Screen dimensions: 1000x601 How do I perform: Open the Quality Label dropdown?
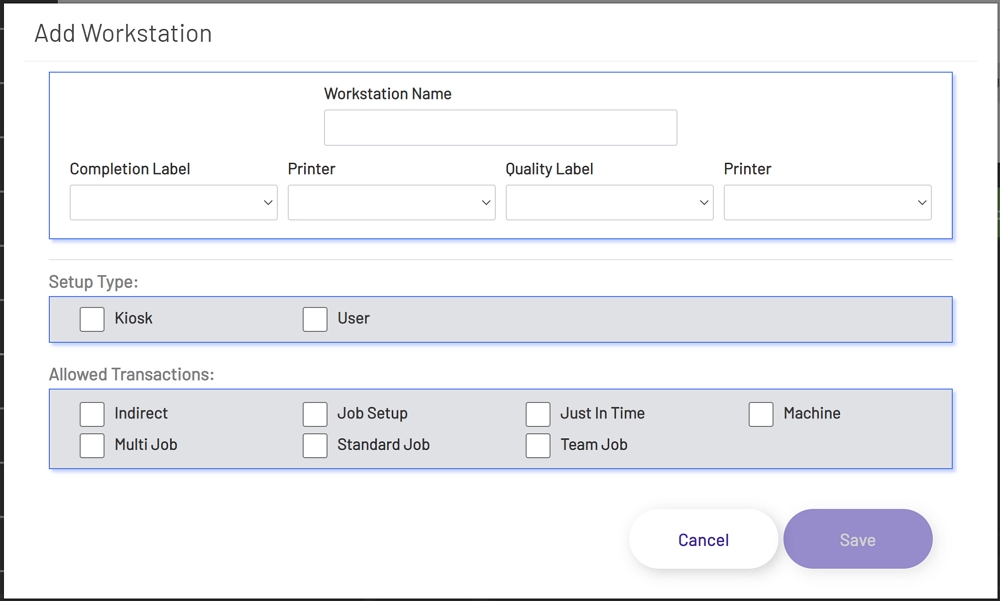click(x=609, y=202)
